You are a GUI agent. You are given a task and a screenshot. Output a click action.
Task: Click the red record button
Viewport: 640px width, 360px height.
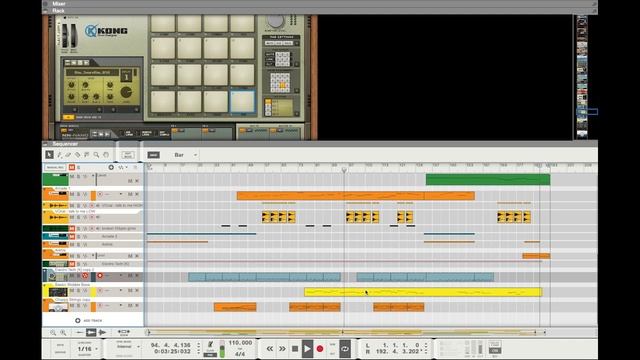tap(320, 349)
